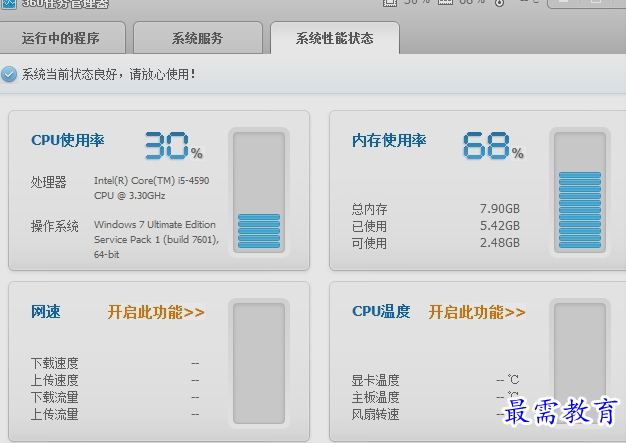The width and height of the screenshot is (626, 443).
Task: Click the CPU温度 heading
Action: pos(381,312)
